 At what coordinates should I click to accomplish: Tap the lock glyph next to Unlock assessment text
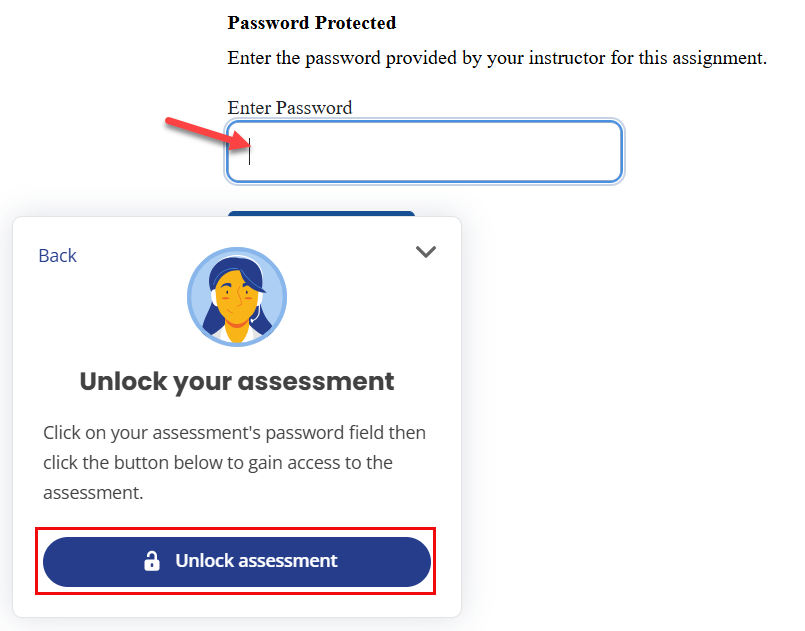(152, 561)
